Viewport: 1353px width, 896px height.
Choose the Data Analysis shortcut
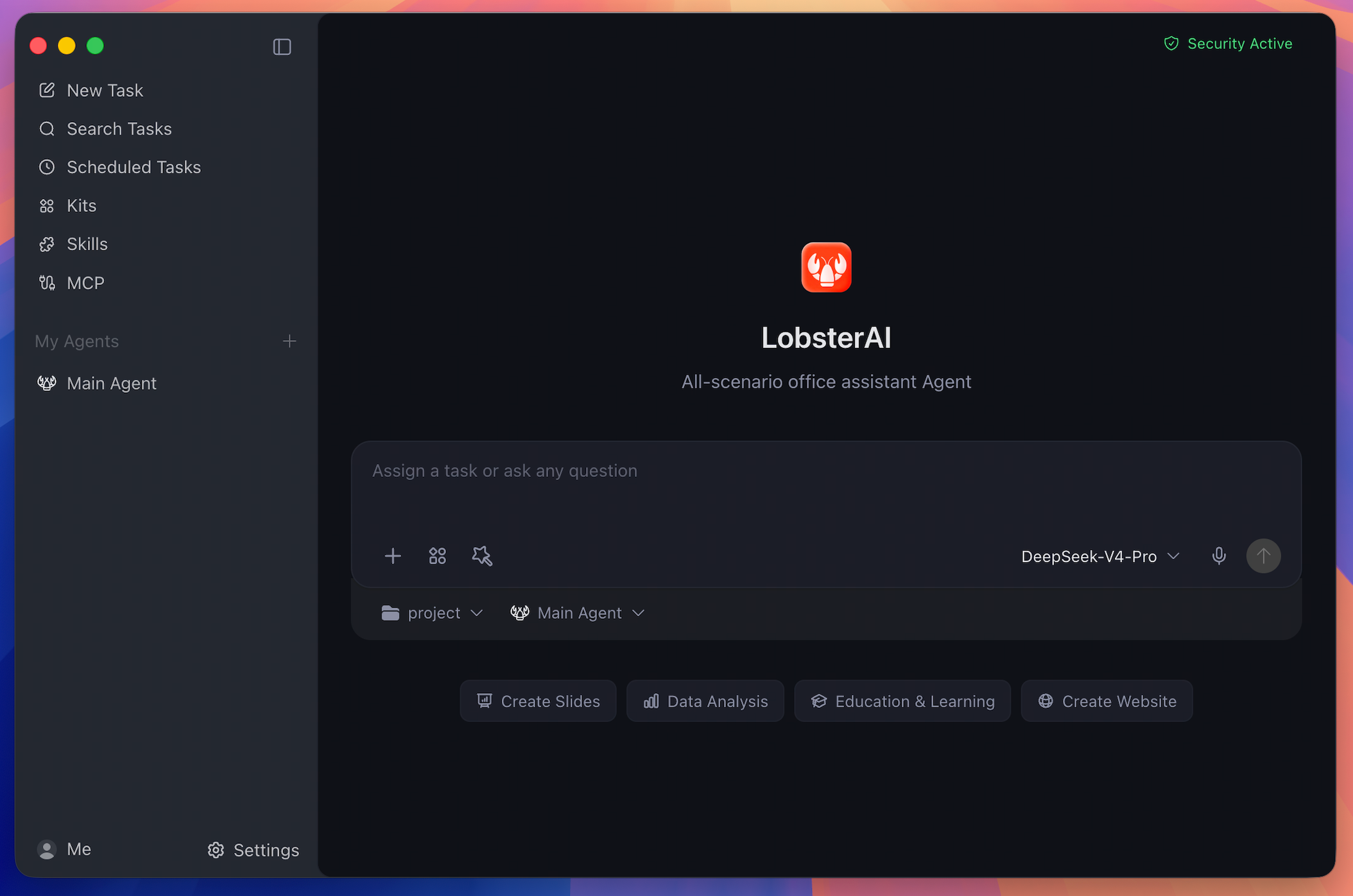click(705, 701)
